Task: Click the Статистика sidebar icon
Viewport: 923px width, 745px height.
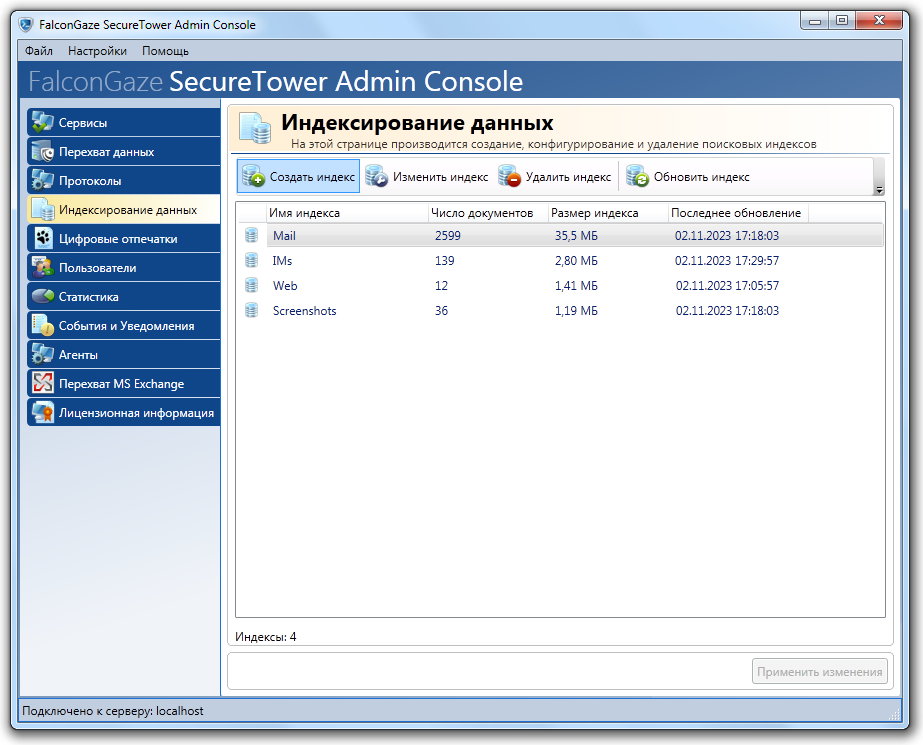Action: coord(43,296)
